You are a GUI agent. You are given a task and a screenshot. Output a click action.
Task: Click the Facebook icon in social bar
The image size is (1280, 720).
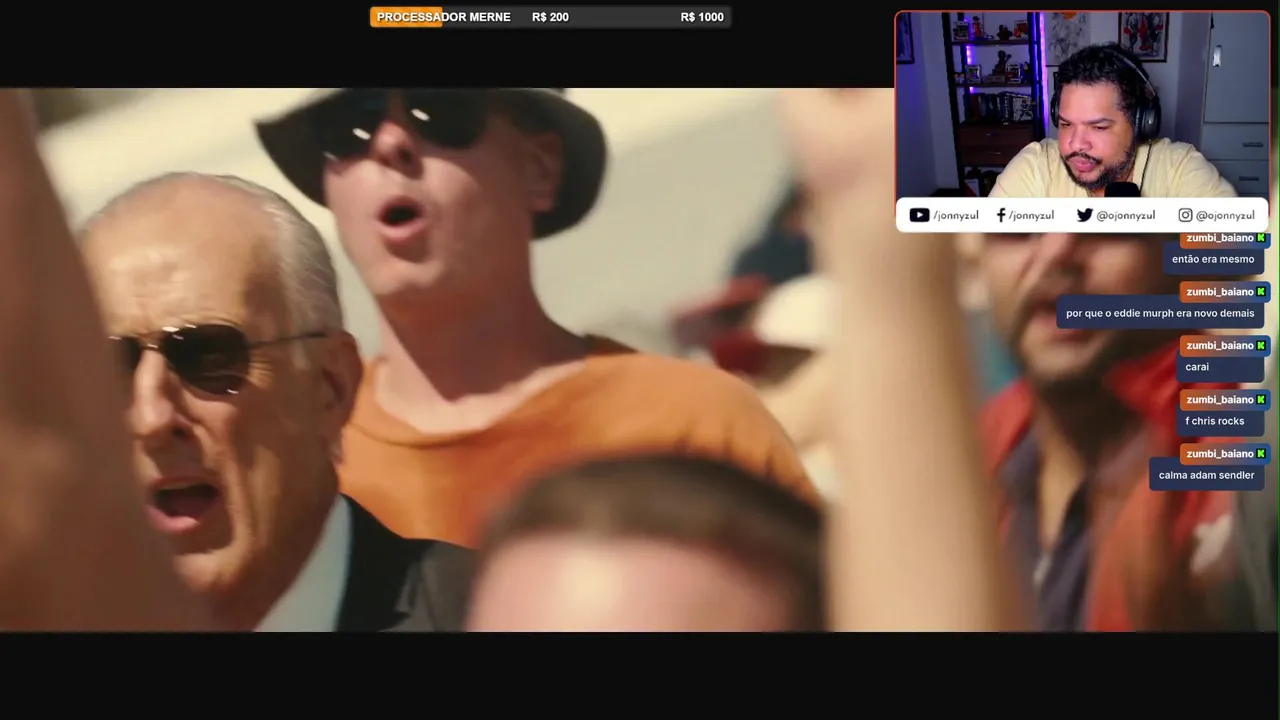click(1001, 215)
